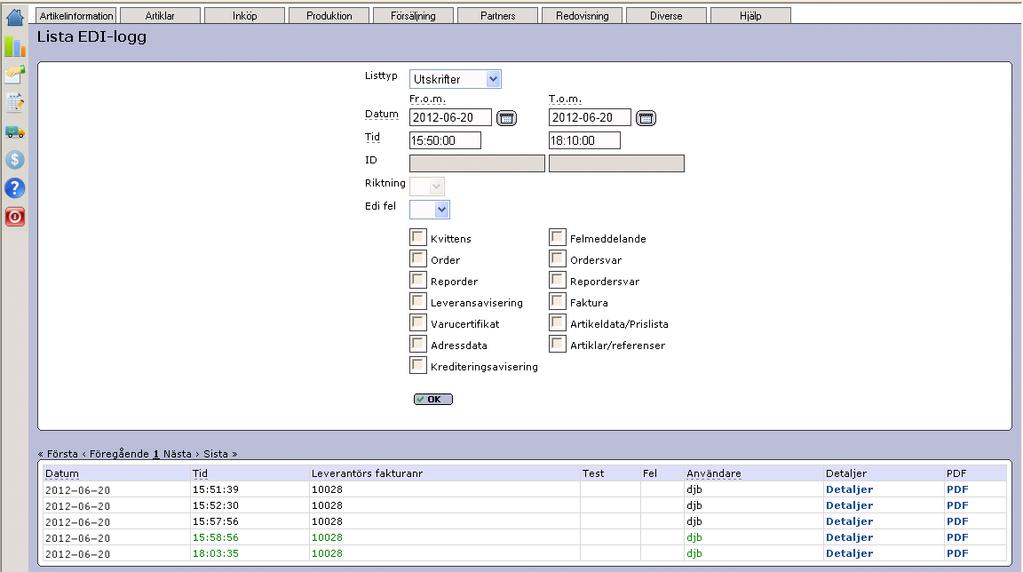The width and height of the screenshot is (1023, 572).
Task: Open calendar picker for T.o.m. date
Action: 646,118
